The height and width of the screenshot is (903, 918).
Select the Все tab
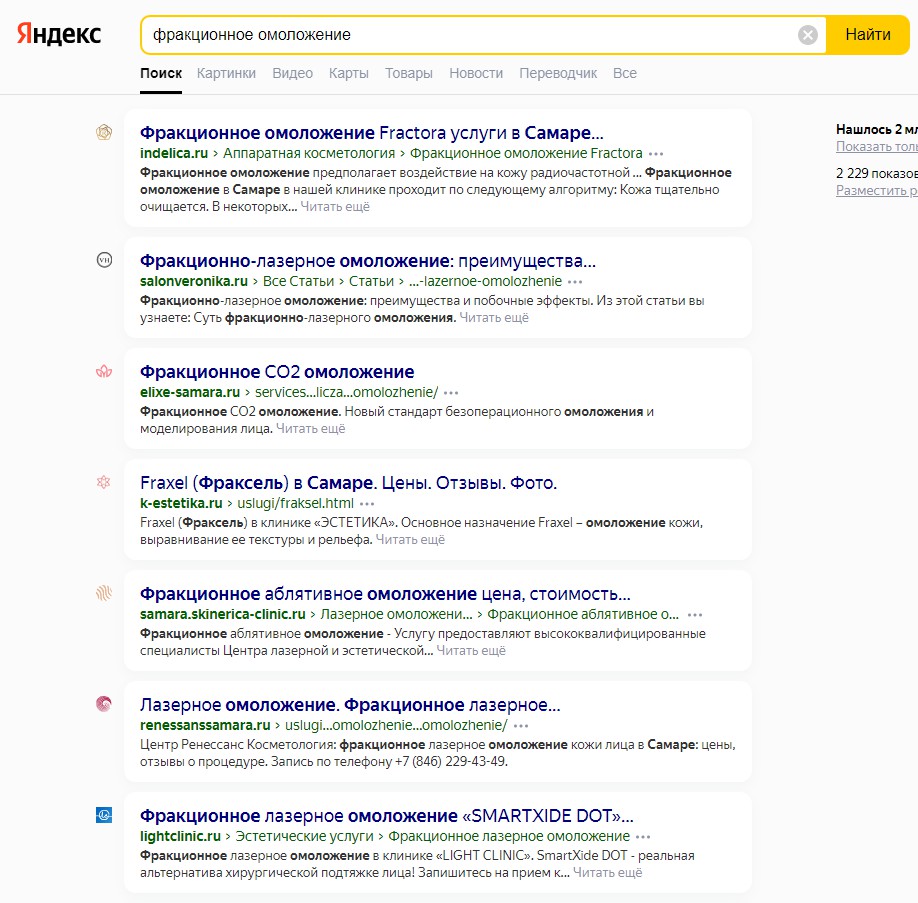625,73
